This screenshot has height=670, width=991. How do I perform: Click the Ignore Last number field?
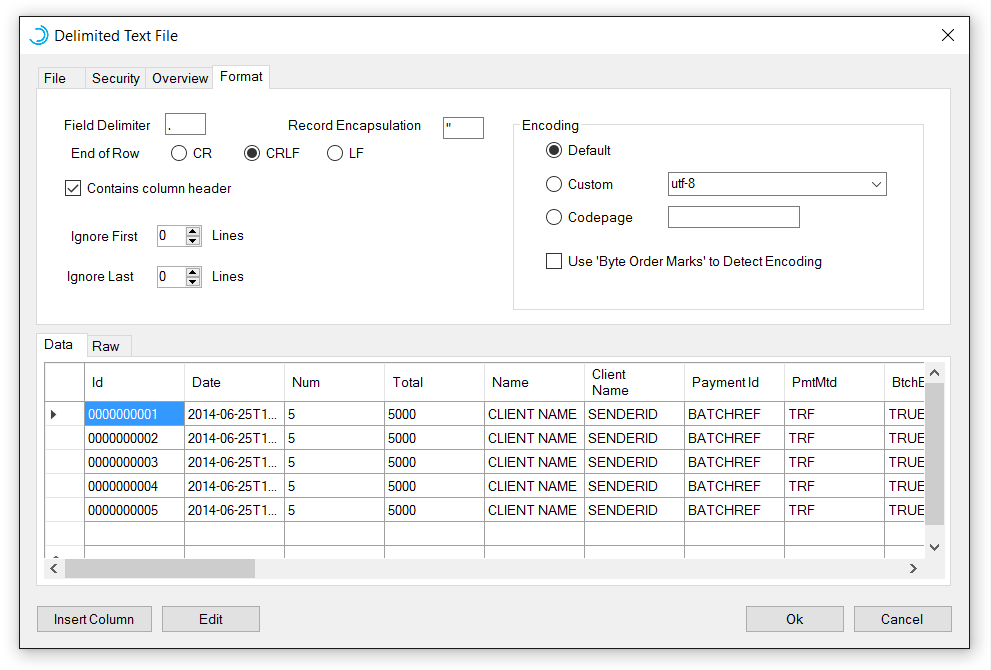(172, 277)
